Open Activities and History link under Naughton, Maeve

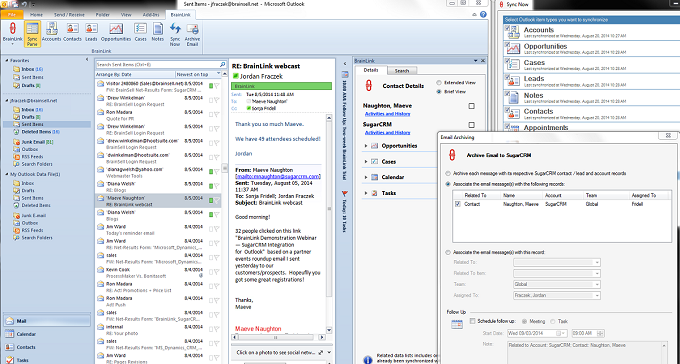388,114
